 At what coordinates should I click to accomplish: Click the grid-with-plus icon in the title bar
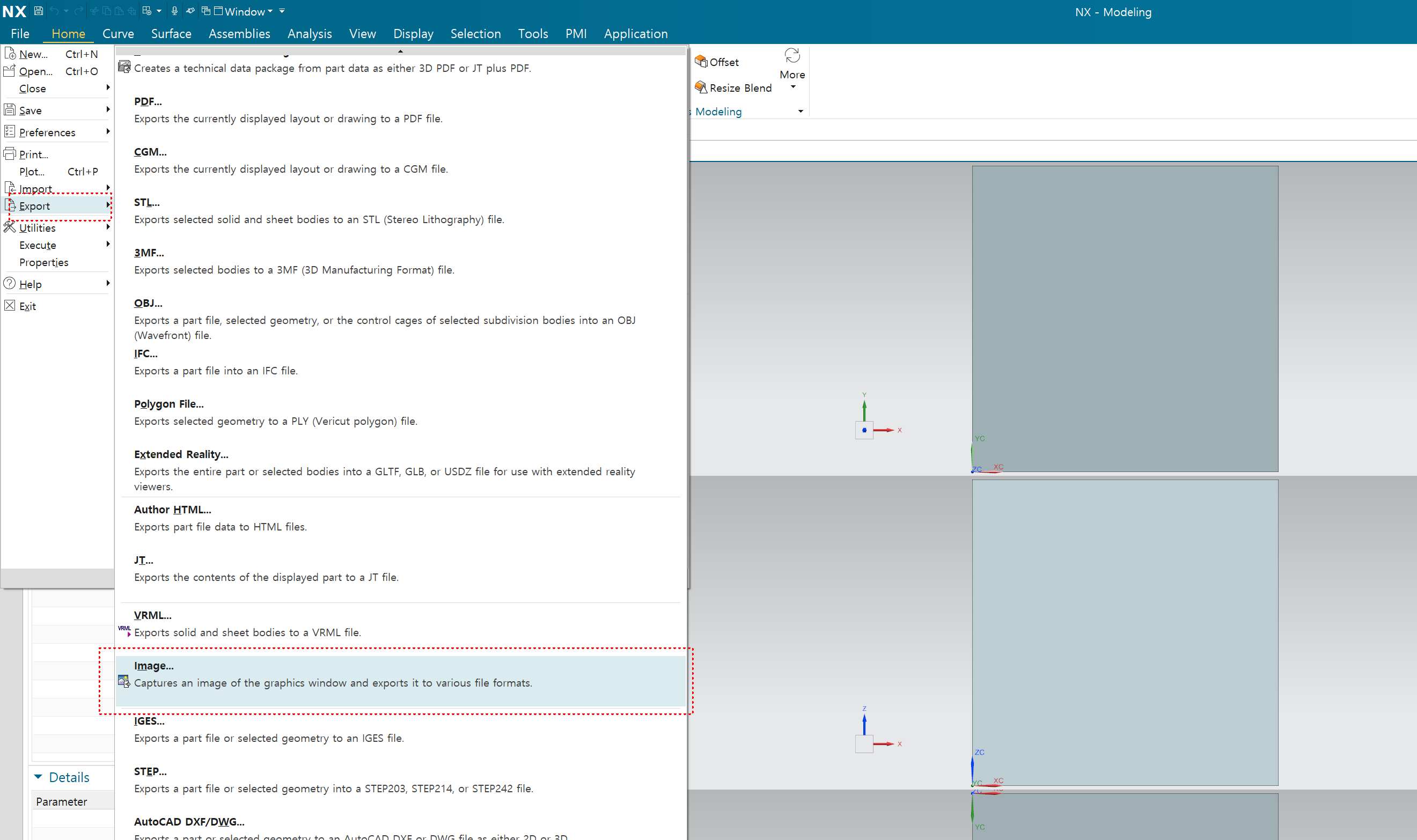click(146, 11)
